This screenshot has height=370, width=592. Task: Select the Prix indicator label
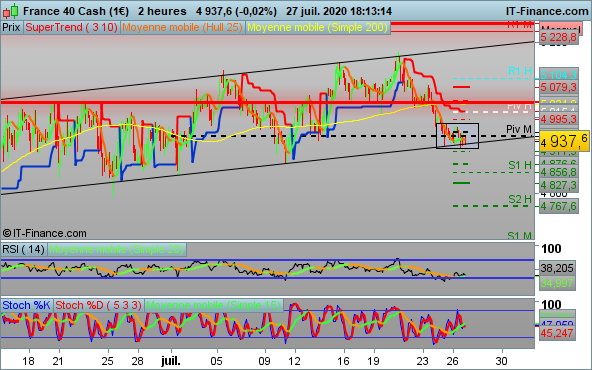tap(11, 28)
